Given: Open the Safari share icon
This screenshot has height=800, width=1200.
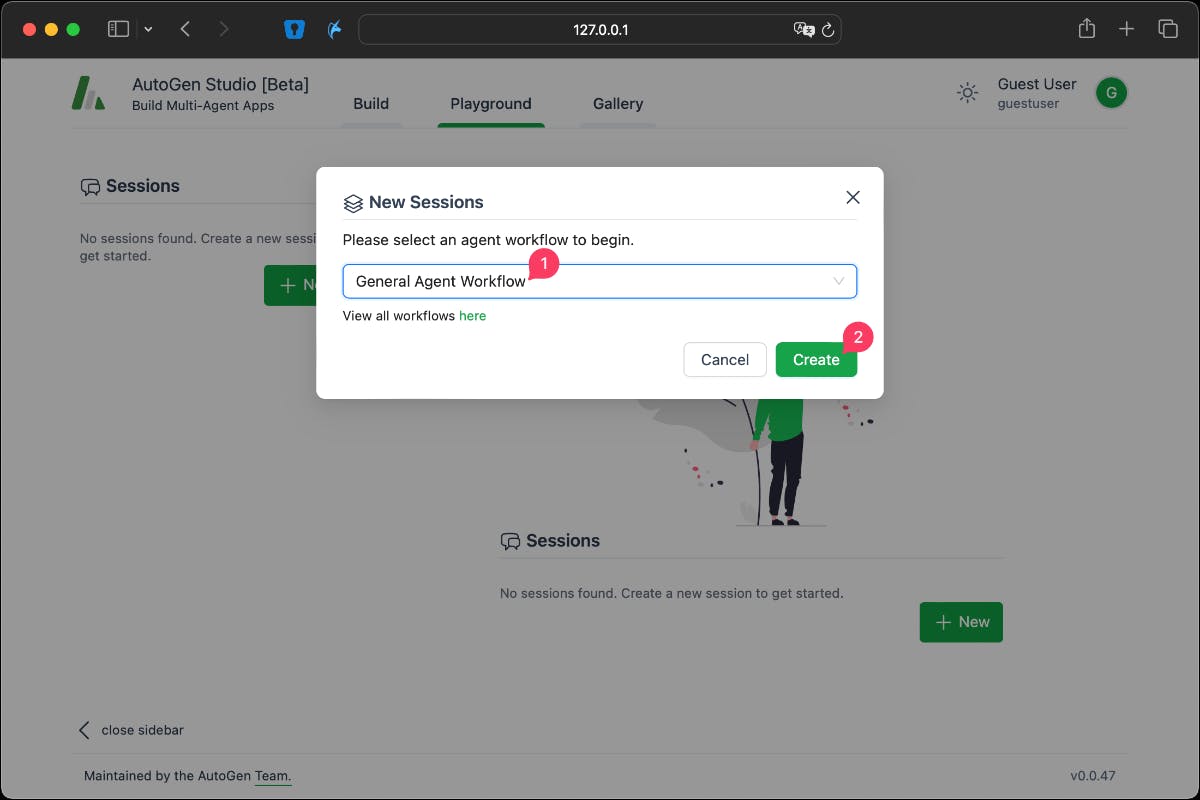Looking at the screenshot, I should [x=1087, y=29].
